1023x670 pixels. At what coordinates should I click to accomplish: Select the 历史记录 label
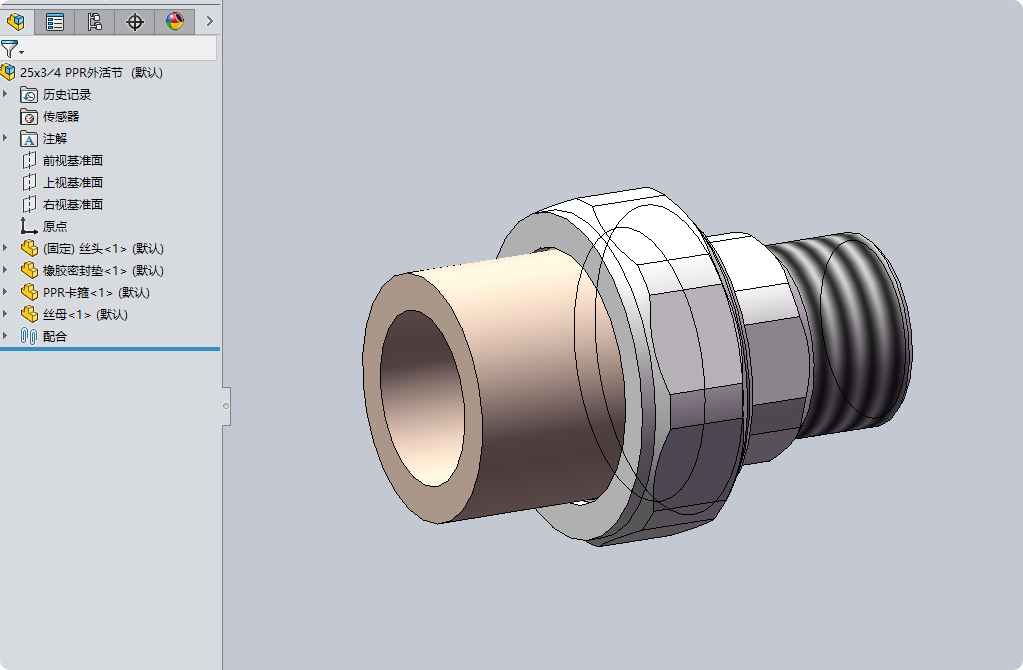click(67, 95)
